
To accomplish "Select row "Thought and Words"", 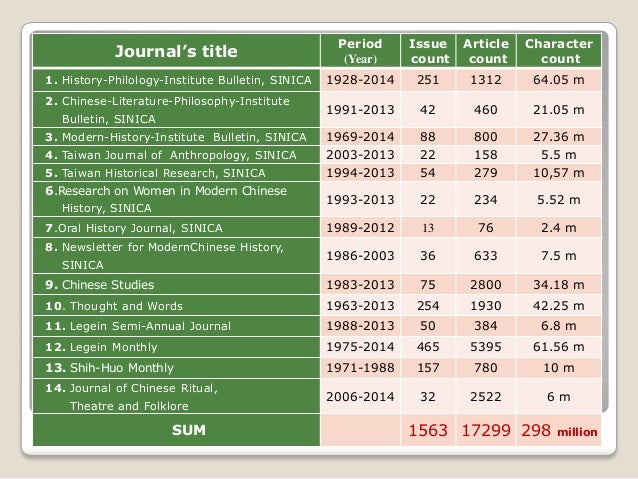I will tap(317, 306).
